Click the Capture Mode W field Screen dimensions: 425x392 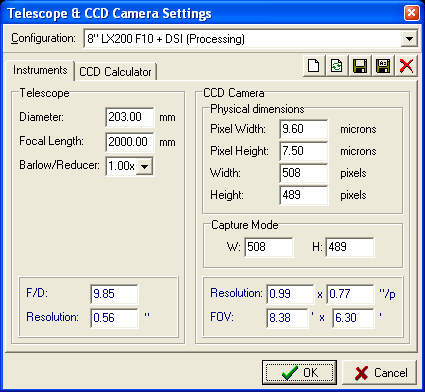pyautogui.click(x=269, y=247)
